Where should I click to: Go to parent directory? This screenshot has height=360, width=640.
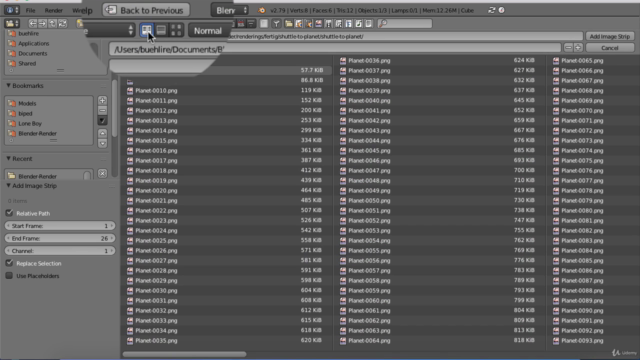52,24
